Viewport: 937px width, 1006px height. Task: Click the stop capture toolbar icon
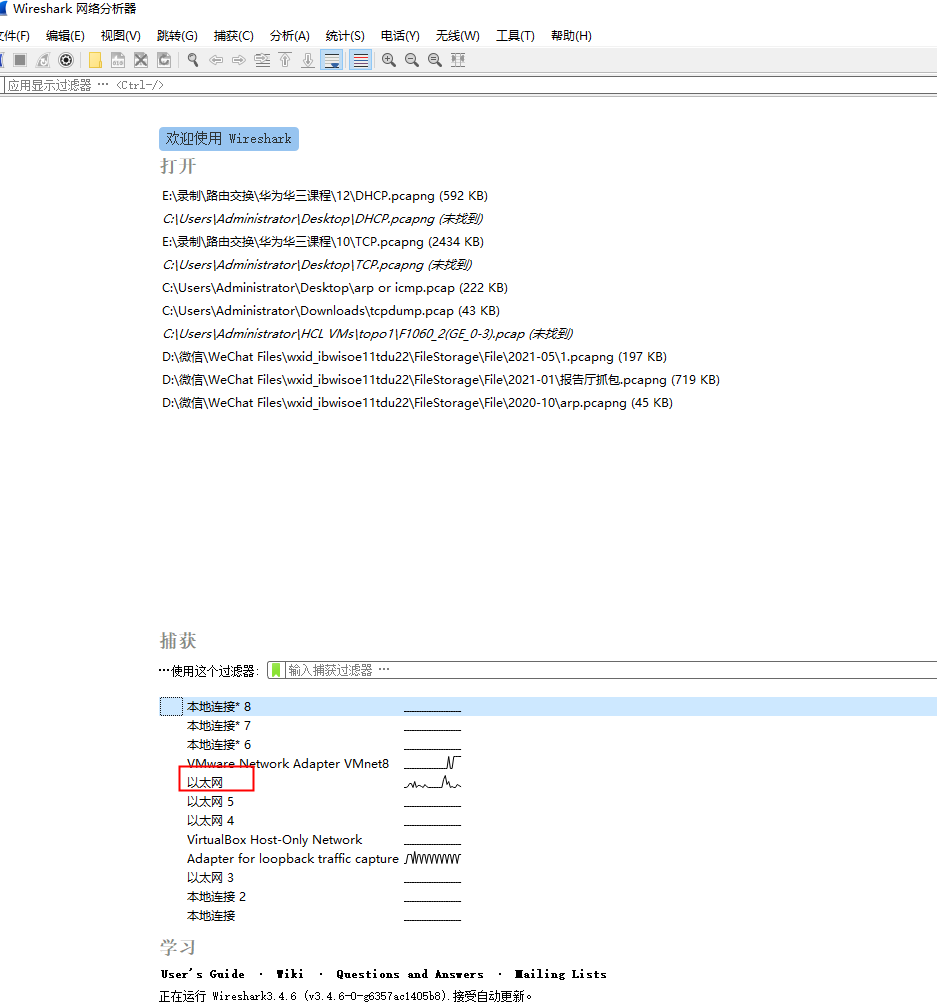pyautogui.click(x=20, y=60)
